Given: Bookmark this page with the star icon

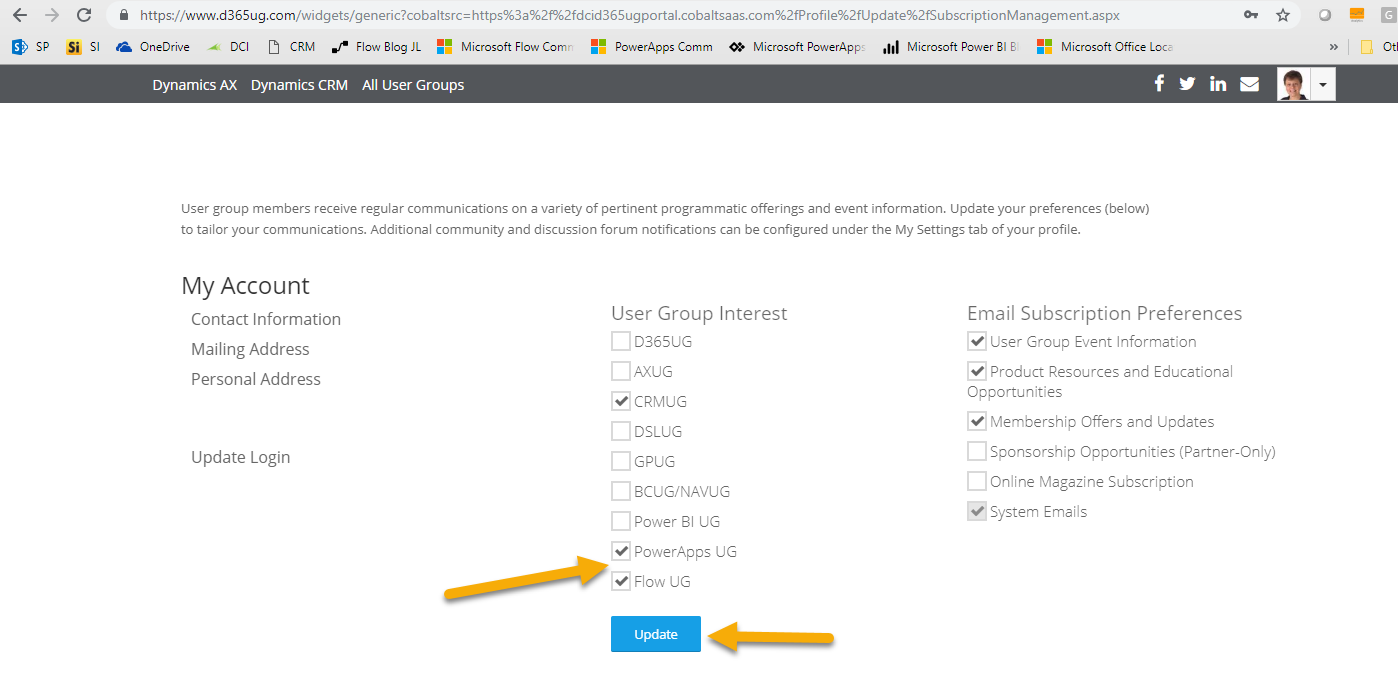Looking at the screenshot, I should click(x=1282, y=15).
